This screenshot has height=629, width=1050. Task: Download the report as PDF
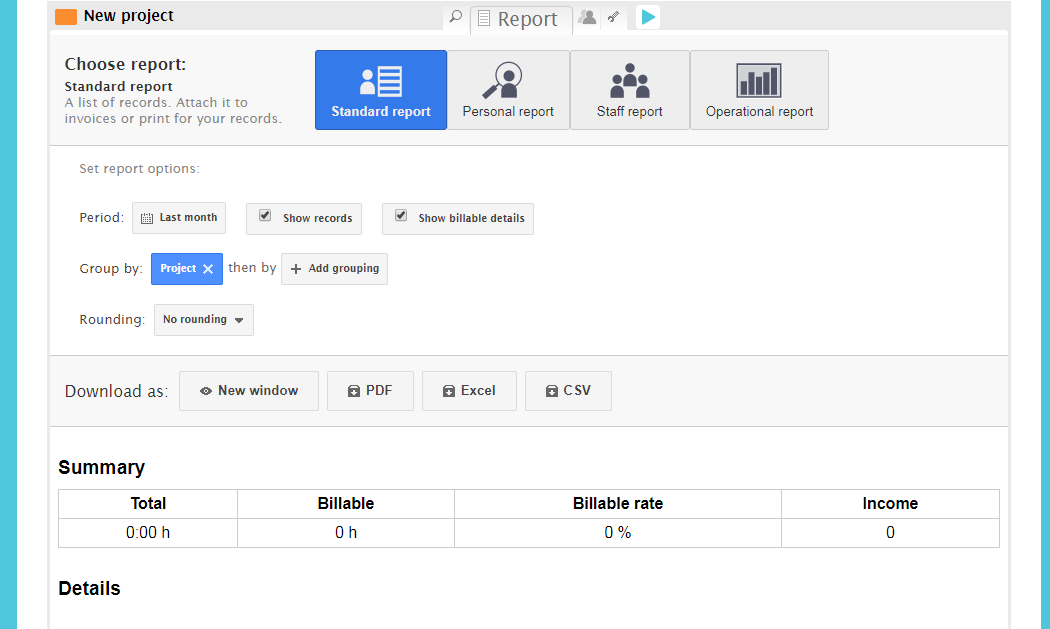pos(370,391)
